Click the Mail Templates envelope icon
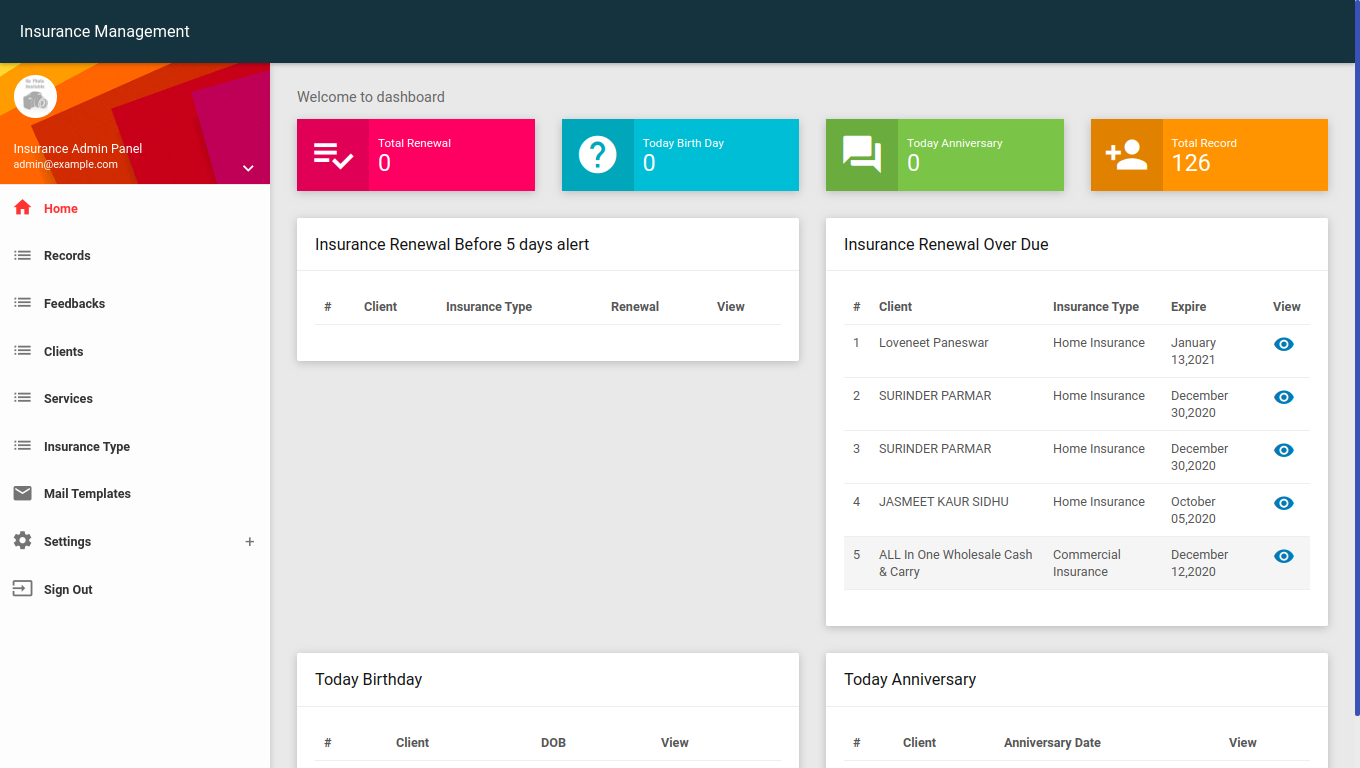 coord(22,493)
